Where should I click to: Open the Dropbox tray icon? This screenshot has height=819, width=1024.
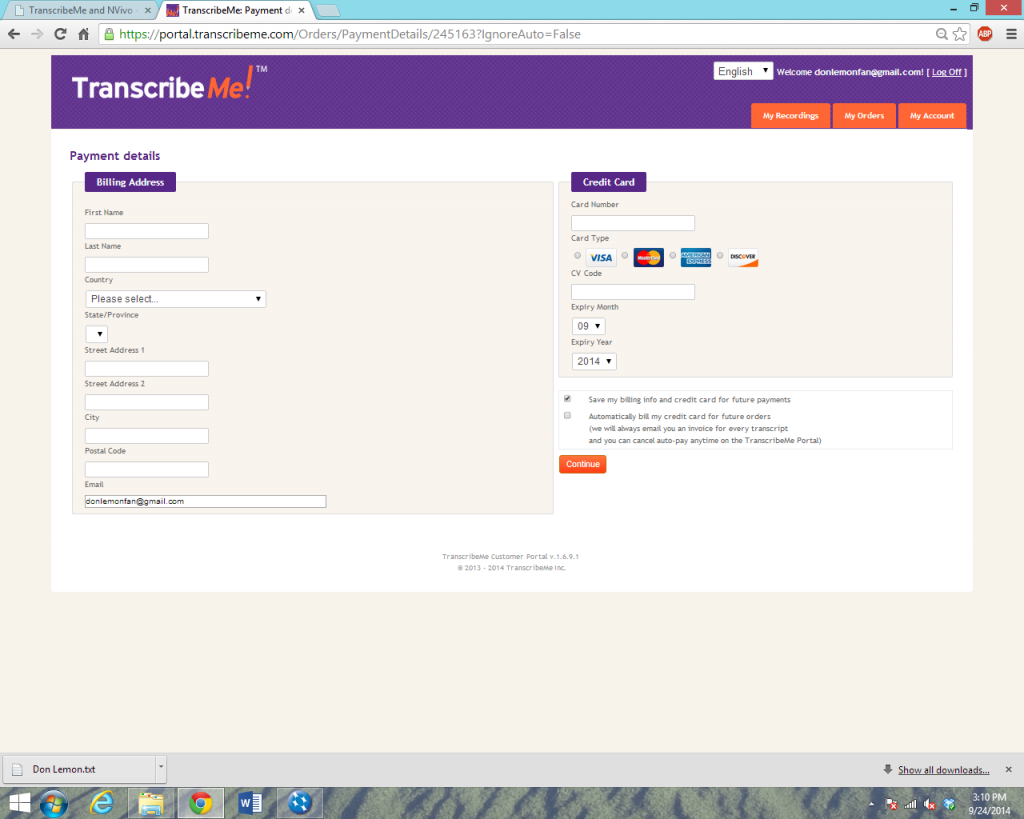[x=949, y=804]
